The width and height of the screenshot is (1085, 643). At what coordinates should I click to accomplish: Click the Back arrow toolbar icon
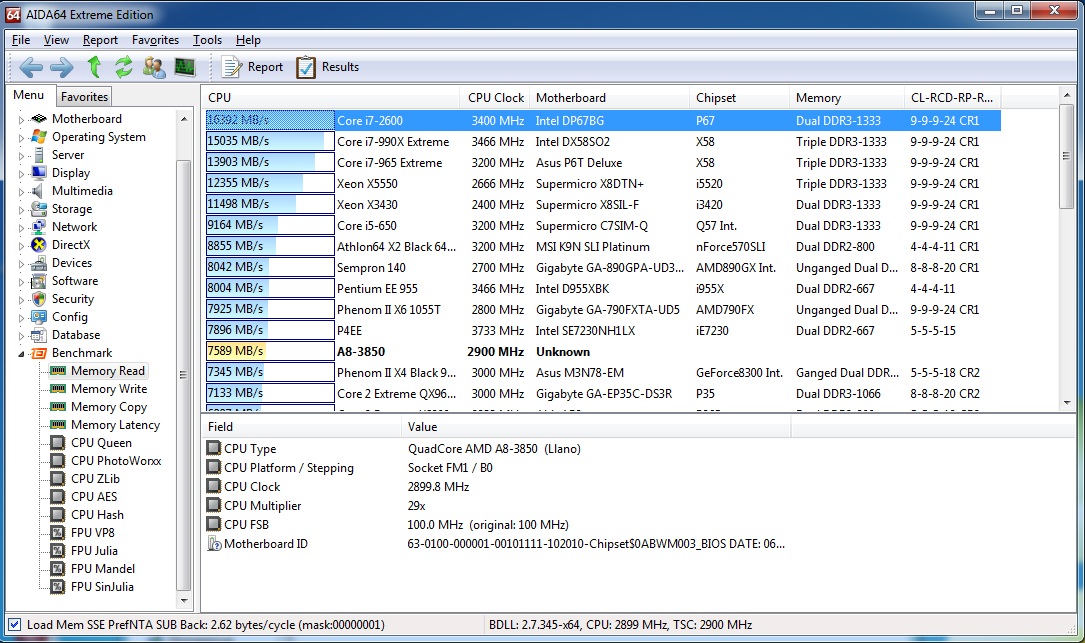coord(31,67)
